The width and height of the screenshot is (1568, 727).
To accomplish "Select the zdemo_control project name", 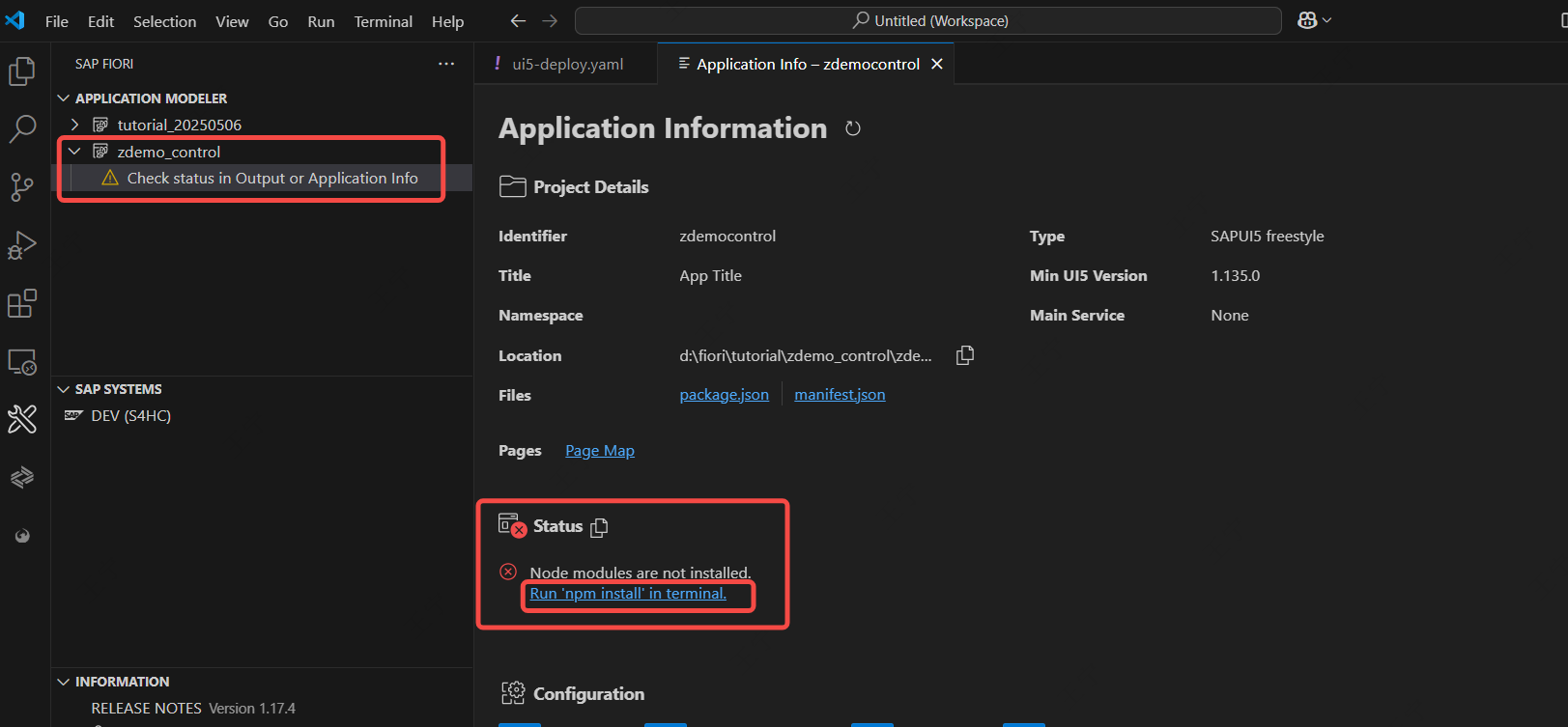I will click(169, 152).
